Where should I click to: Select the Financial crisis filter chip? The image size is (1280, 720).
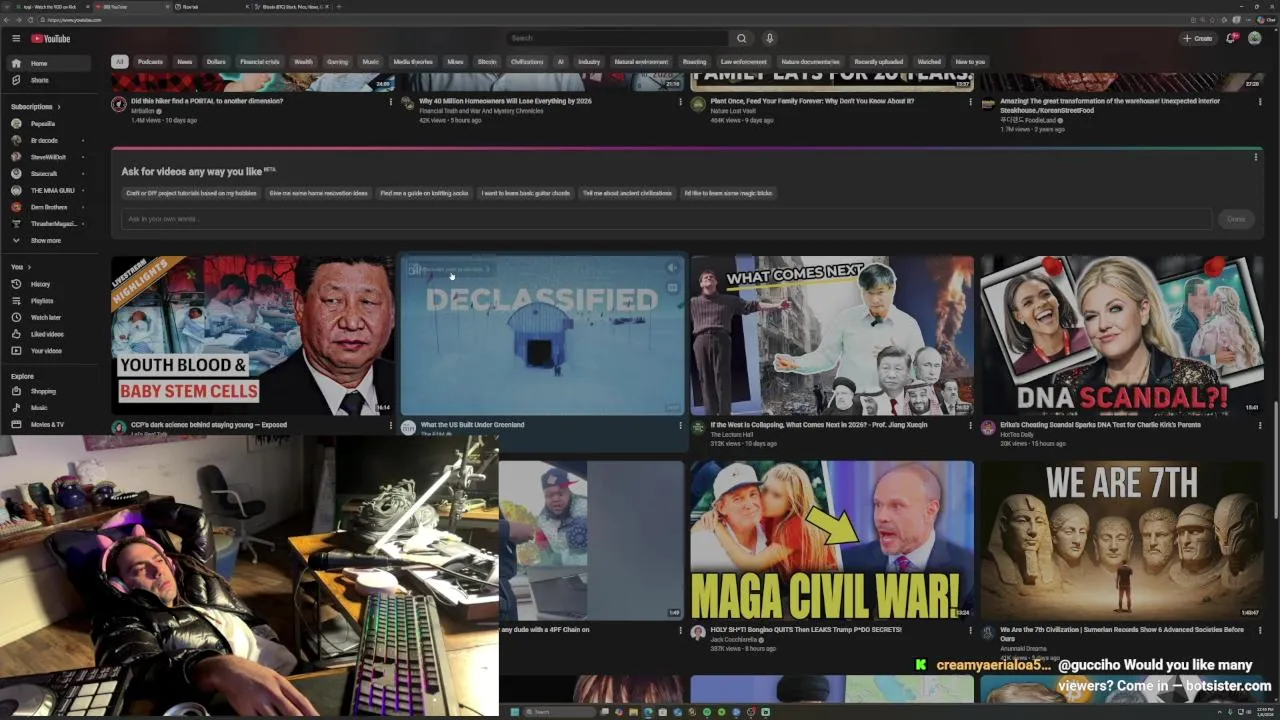click(260, 62)
